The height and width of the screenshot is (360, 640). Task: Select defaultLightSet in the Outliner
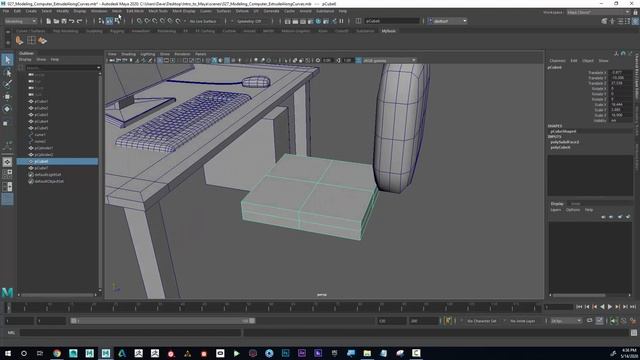48,175
